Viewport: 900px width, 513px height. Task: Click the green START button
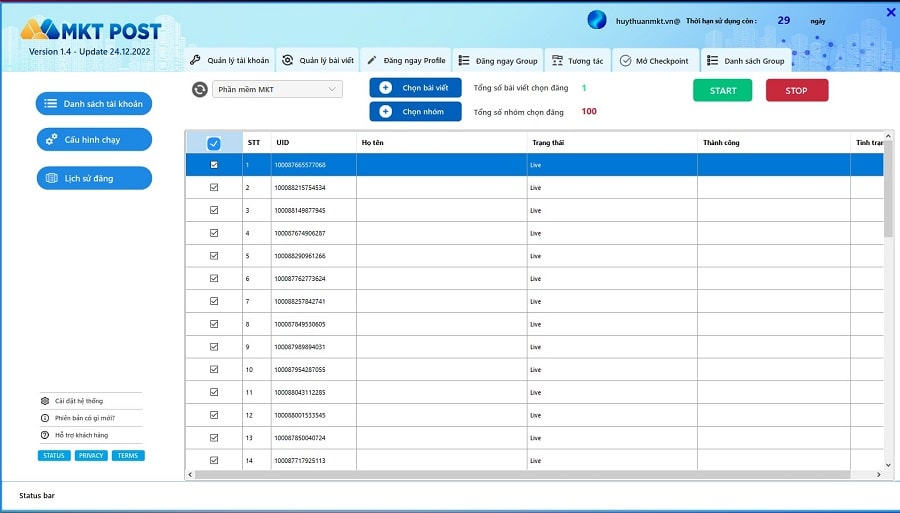tap(722, 90)
